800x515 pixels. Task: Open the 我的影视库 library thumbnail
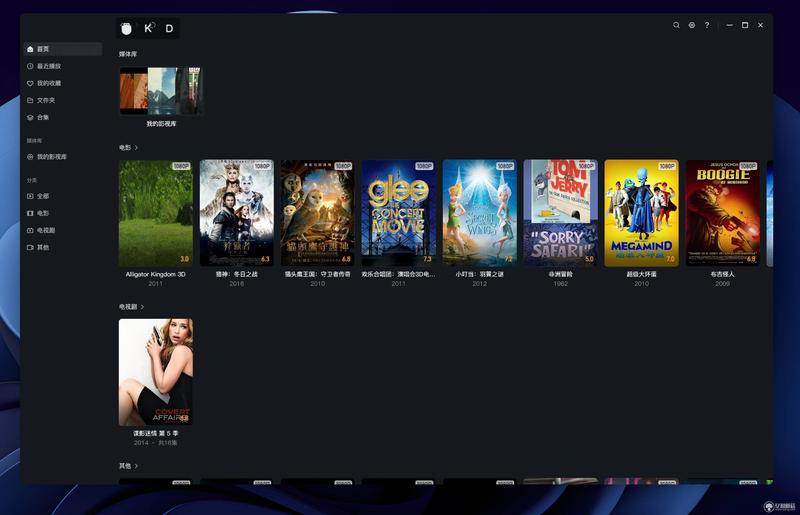pyautogui.click(x=161, y=91)
